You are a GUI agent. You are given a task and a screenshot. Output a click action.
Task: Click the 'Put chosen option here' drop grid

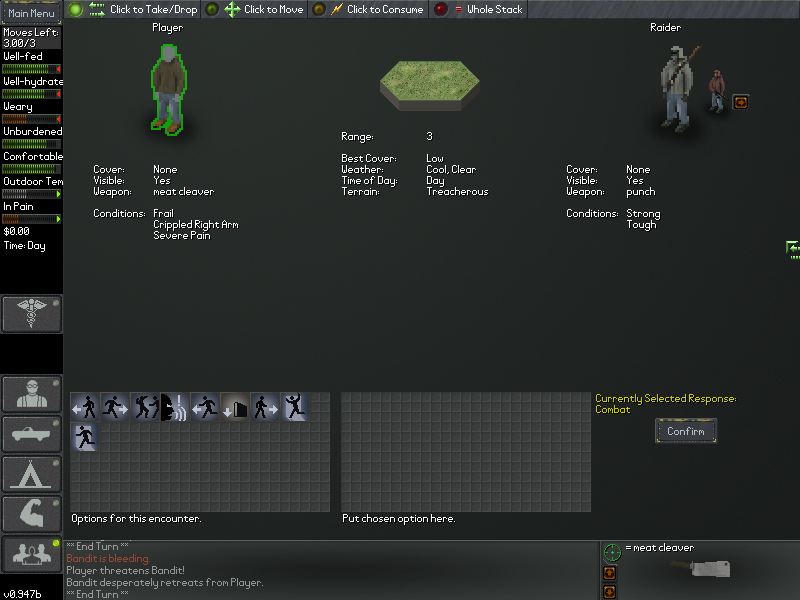466,452
